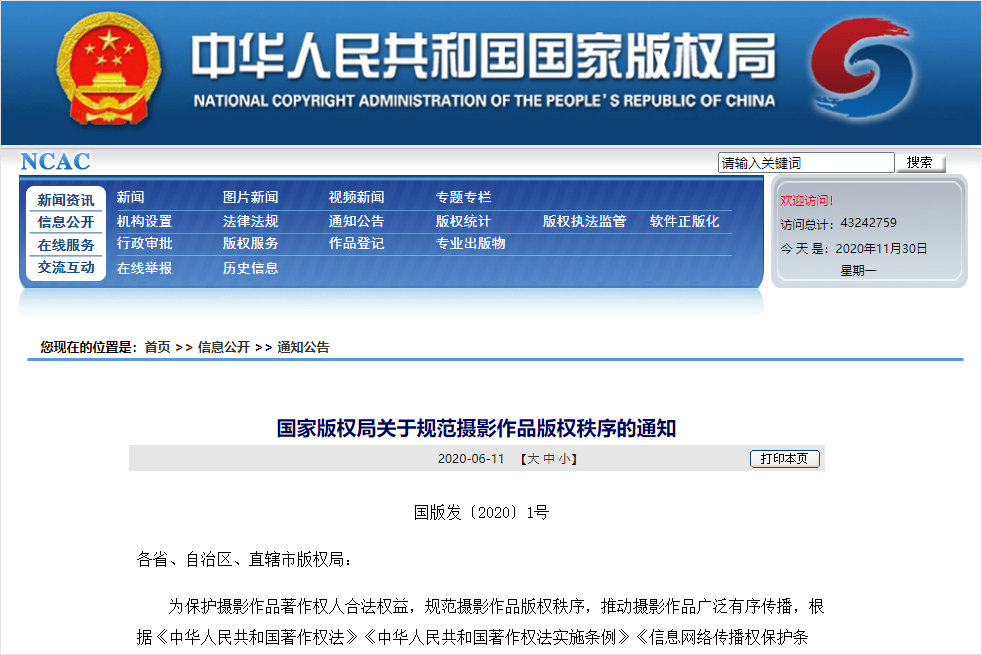This screenshot has height=655, width=982.
Task: Select the 在线服务 category tab
Action: coord(66,245)
